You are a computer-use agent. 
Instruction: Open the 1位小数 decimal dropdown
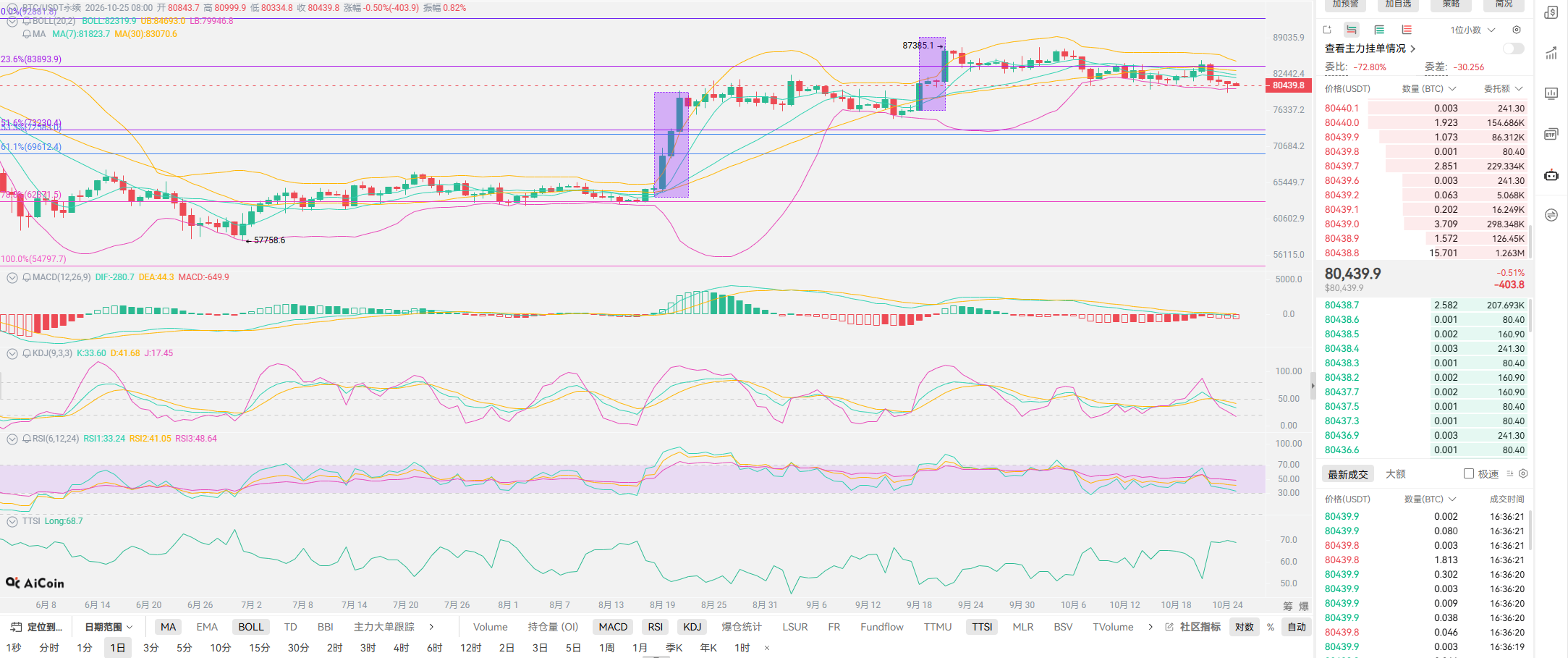pos(1472,30)
